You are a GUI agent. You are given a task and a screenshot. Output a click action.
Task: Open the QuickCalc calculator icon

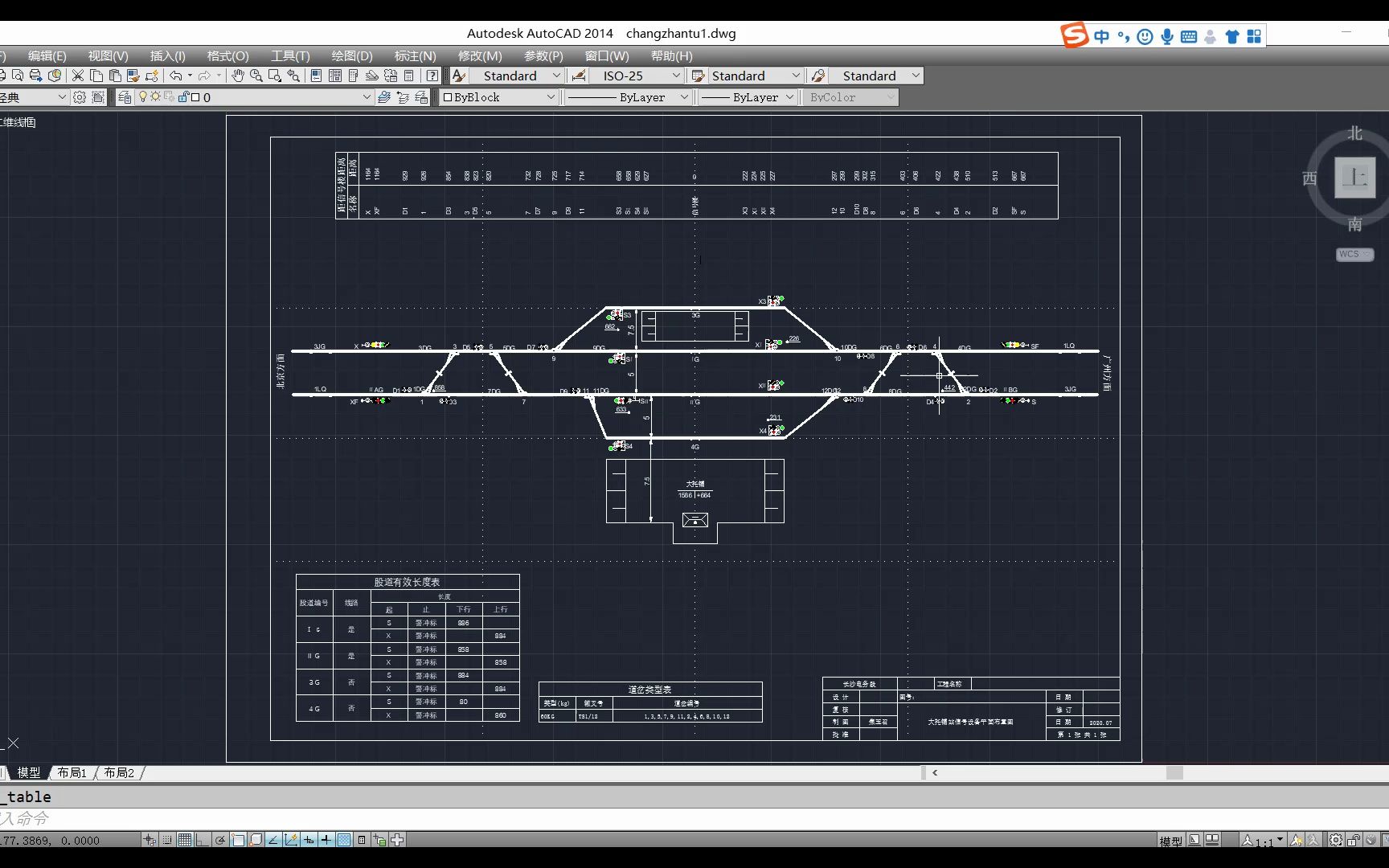[408, 76]
